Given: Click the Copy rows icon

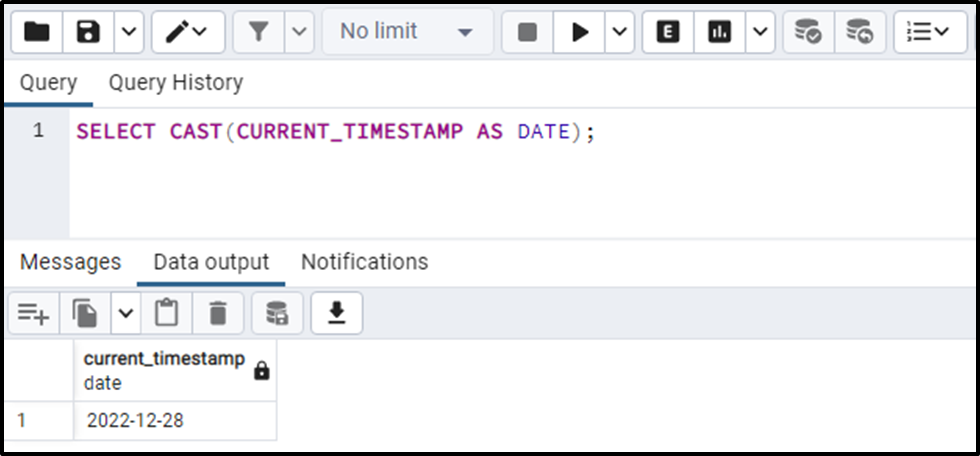Looking at the screenshot, I should coord(85,313).
